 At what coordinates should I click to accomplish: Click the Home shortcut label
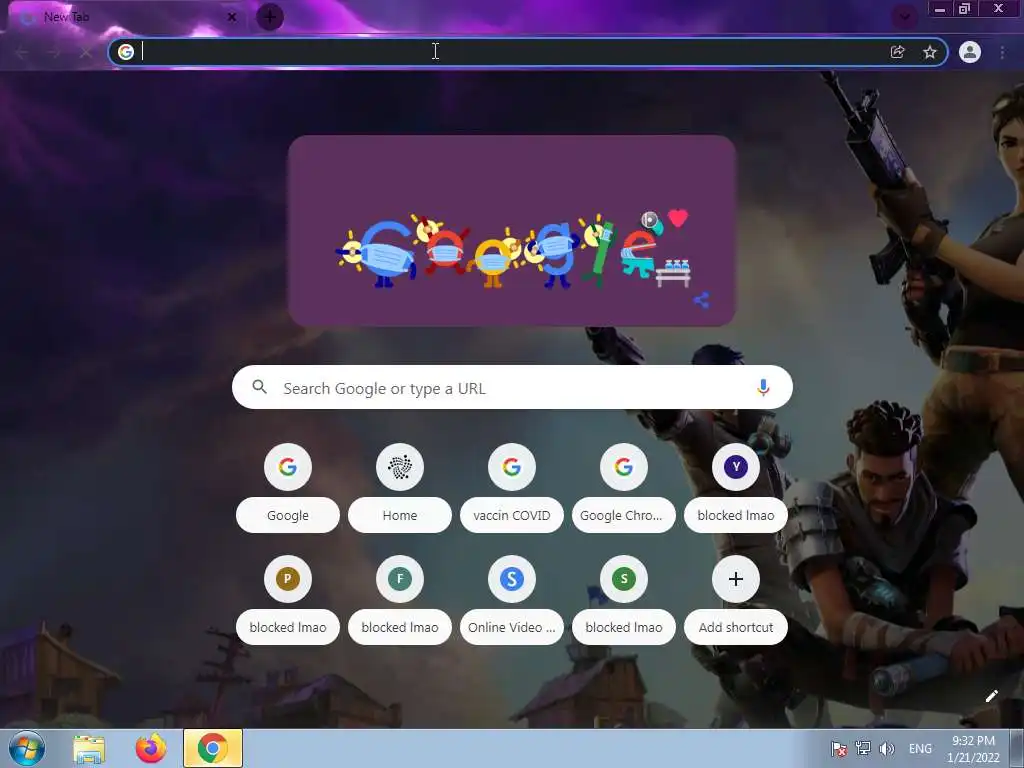(x=400, y=515)
